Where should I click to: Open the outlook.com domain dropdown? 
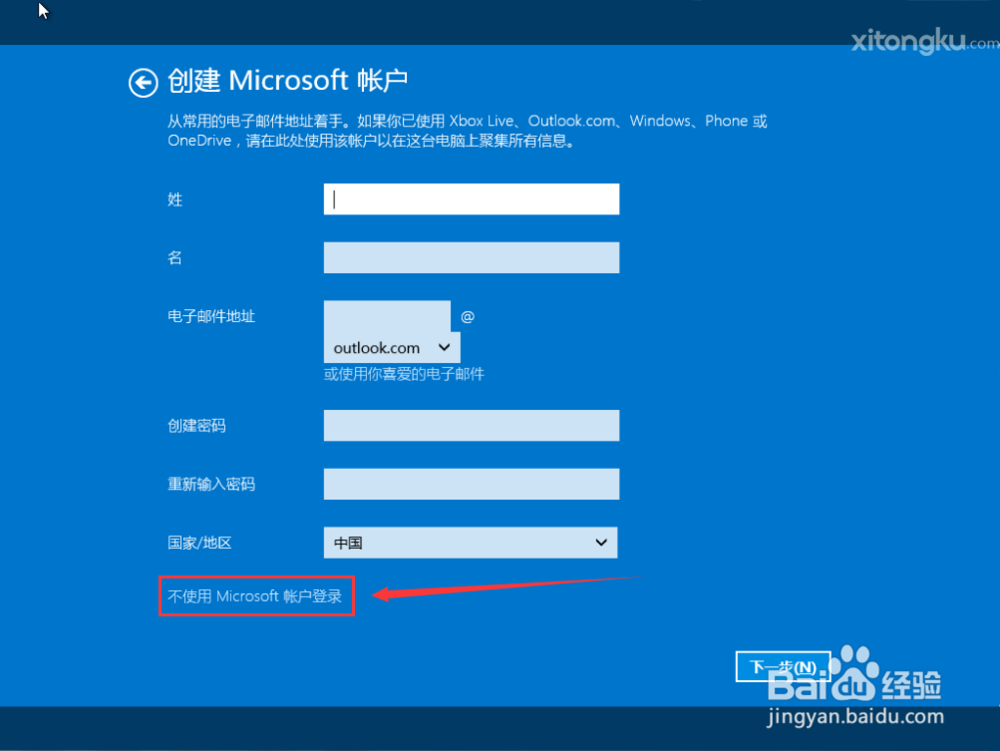(392, 347)
